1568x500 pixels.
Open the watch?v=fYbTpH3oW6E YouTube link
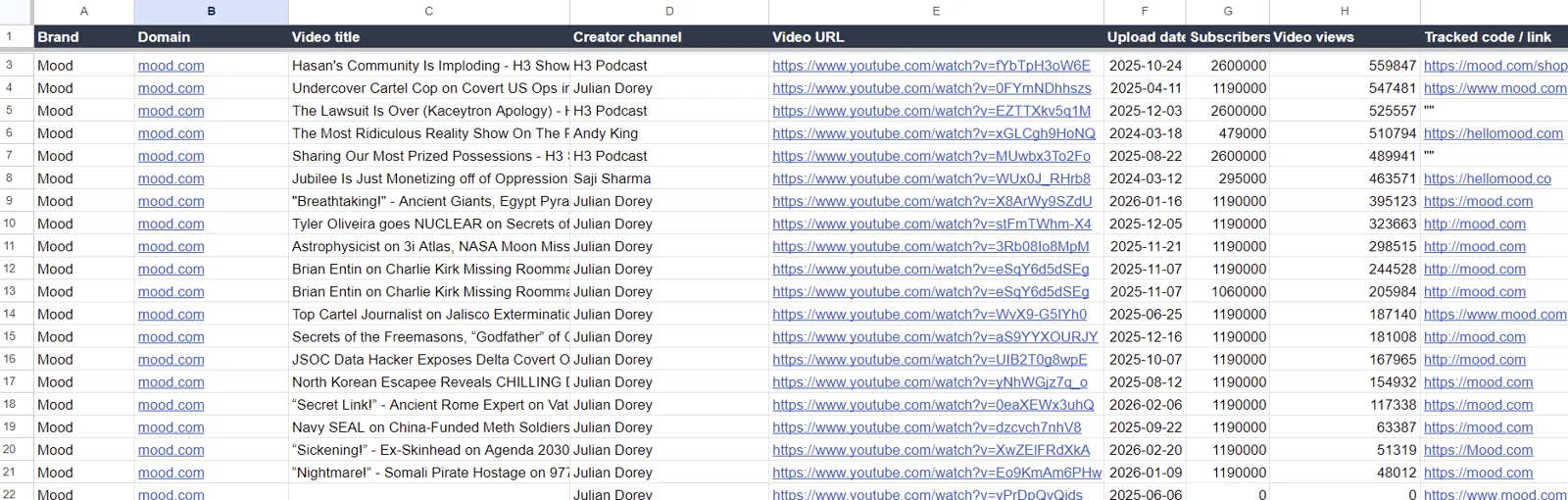931,66
